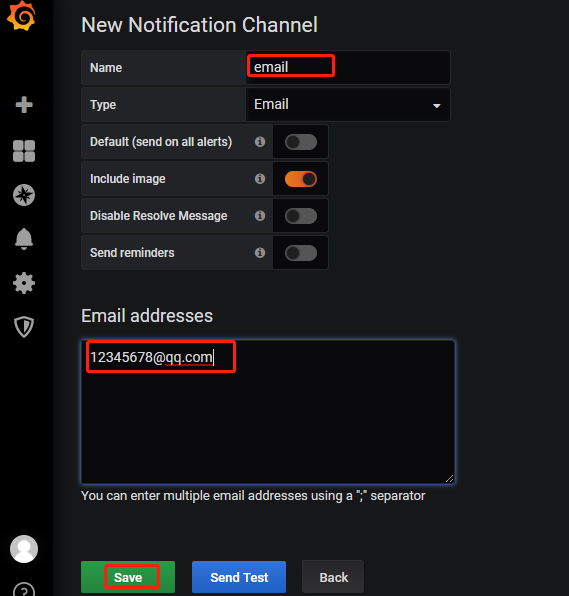Show info for Send reminders option
569x596 pixels.
tap(260, 252)
